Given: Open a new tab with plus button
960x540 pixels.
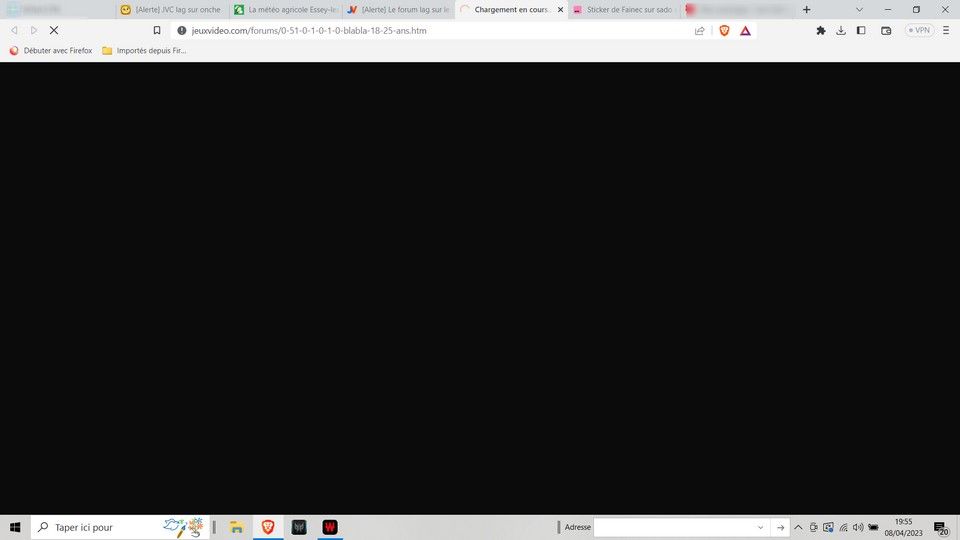Looking at the screenshot, I should pos(806,10).
